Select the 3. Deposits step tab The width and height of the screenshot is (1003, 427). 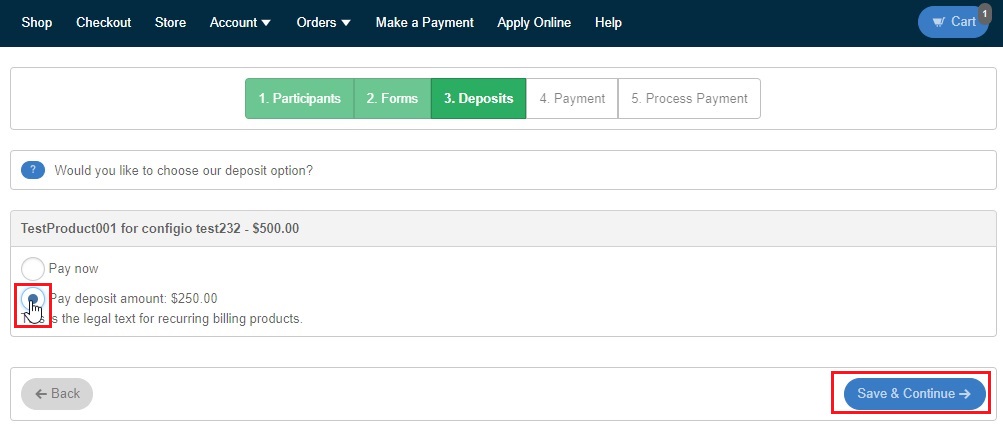click(x=478, y=98)
